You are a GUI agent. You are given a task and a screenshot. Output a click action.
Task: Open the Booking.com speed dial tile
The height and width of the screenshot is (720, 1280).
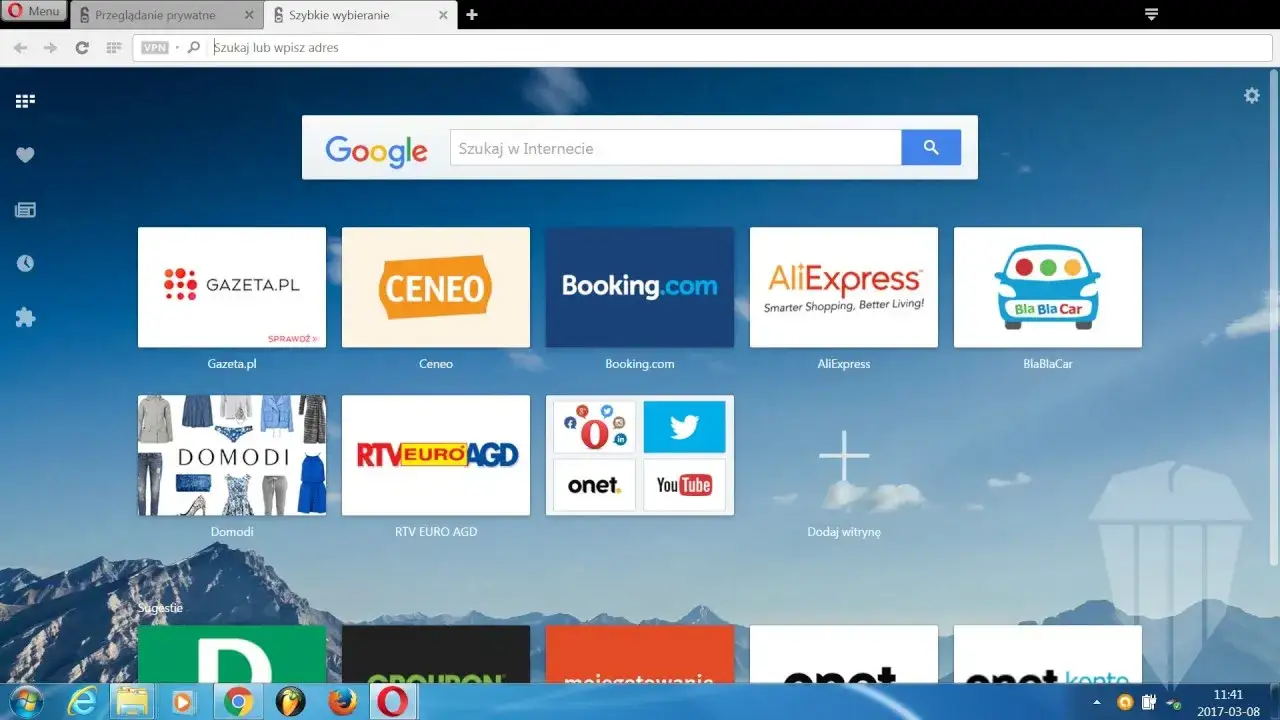(x=639, y=287)
